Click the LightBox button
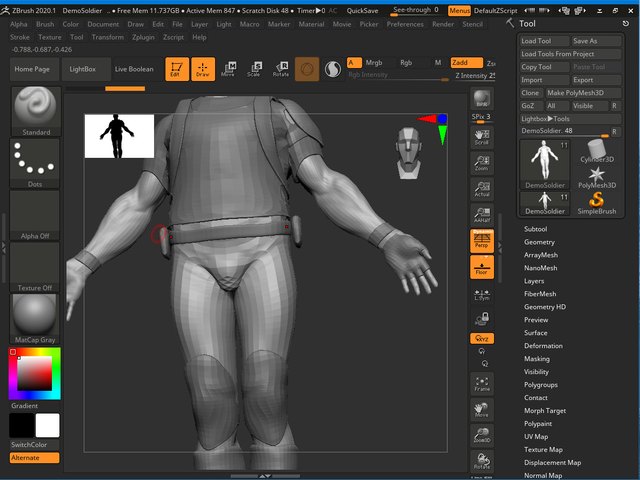 (x=84, y=69)
